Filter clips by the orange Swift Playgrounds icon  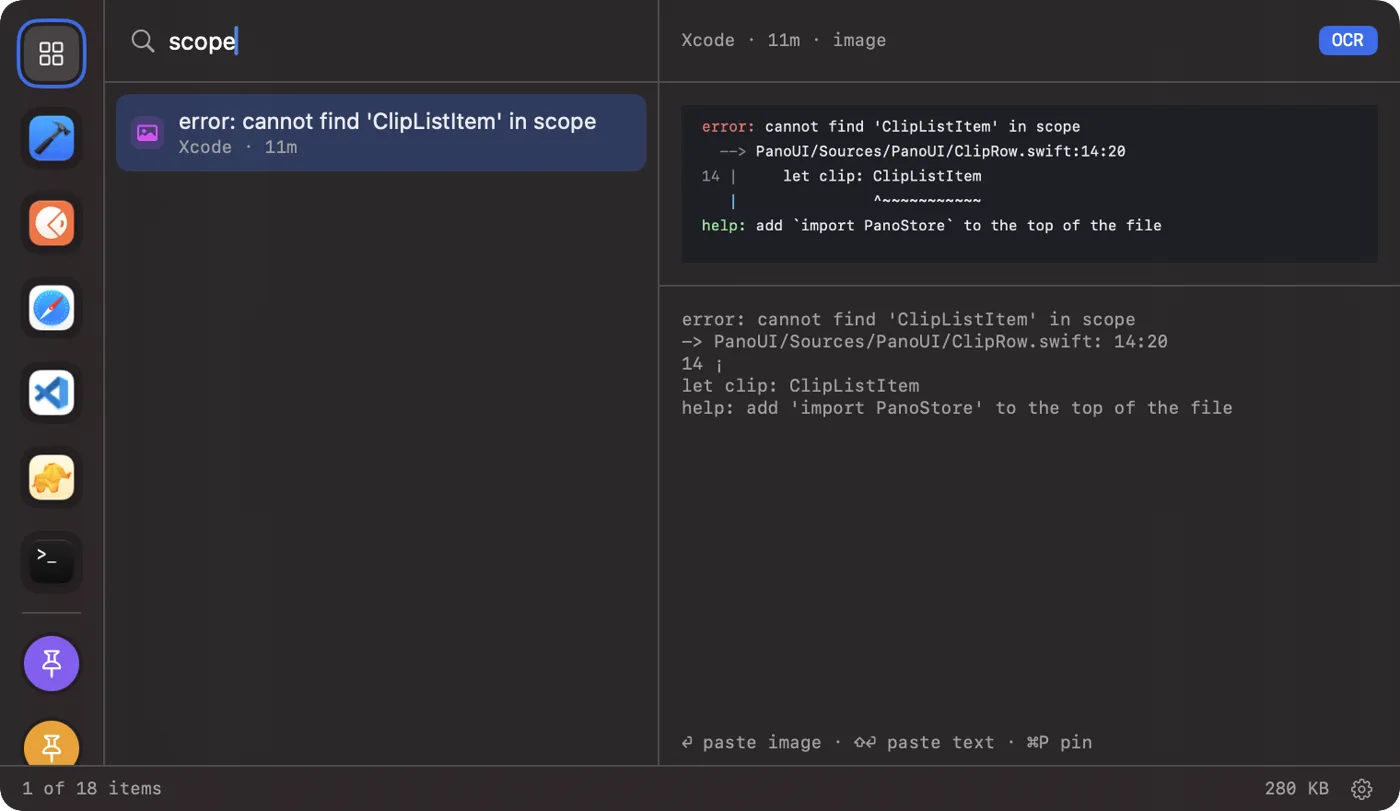pos(51,223)
